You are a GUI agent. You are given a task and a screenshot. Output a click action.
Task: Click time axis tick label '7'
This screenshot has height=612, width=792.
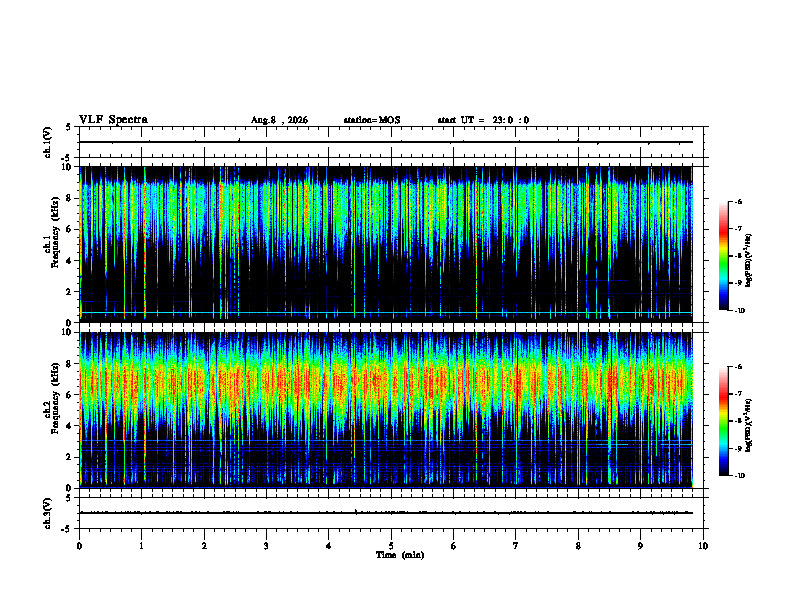[515, 546]
